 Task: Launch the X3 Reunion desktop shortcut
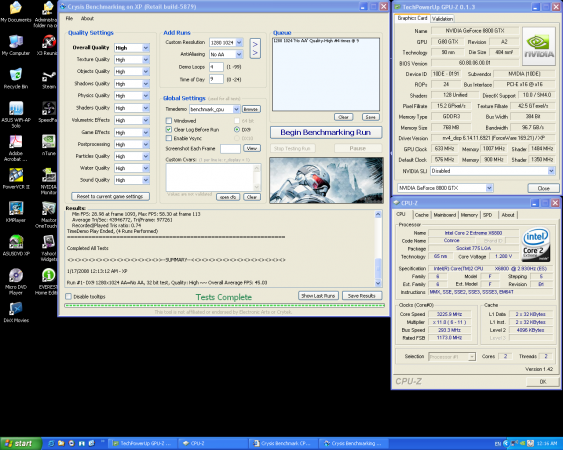click(x=48, y=45)
